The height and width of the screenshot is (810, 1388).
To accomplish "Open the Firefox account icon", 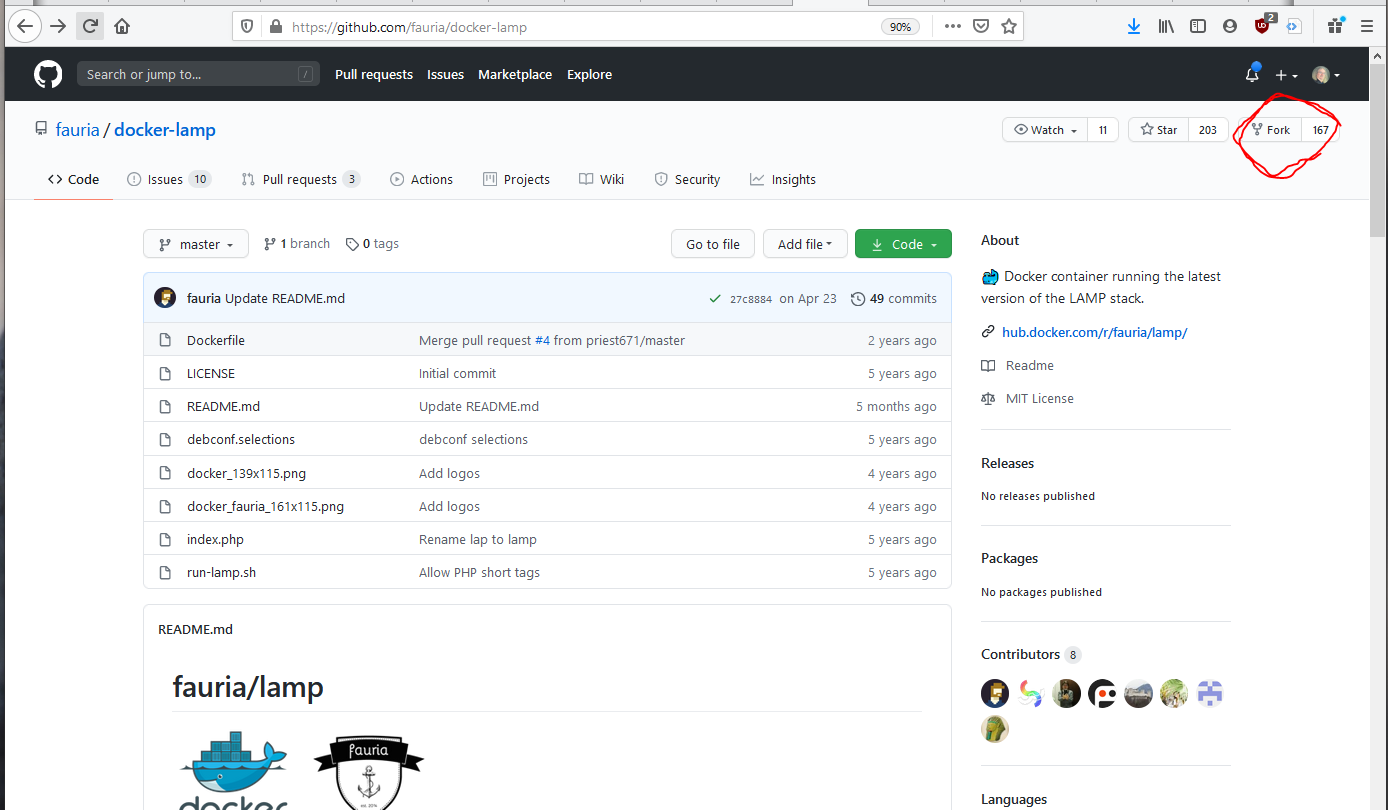I will [x=1230, y=27].
